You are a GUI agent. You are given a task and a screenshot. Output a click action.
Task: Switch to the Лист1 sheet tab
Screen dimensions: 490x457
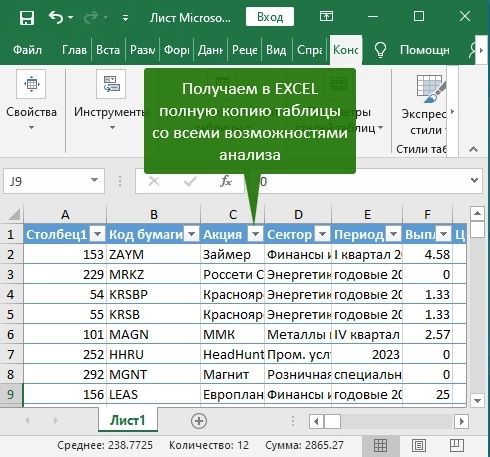click(x=128, y=420)
